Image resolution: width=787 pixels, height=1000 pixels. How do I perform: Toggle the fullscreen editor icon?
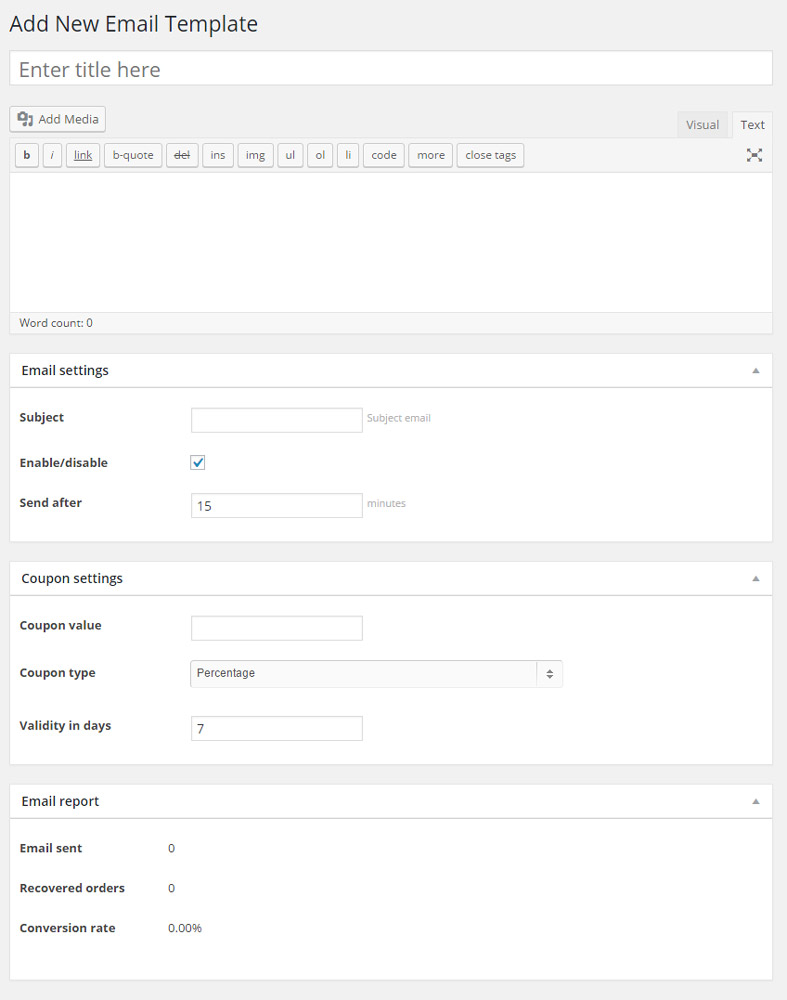click(x=754, y=155)
